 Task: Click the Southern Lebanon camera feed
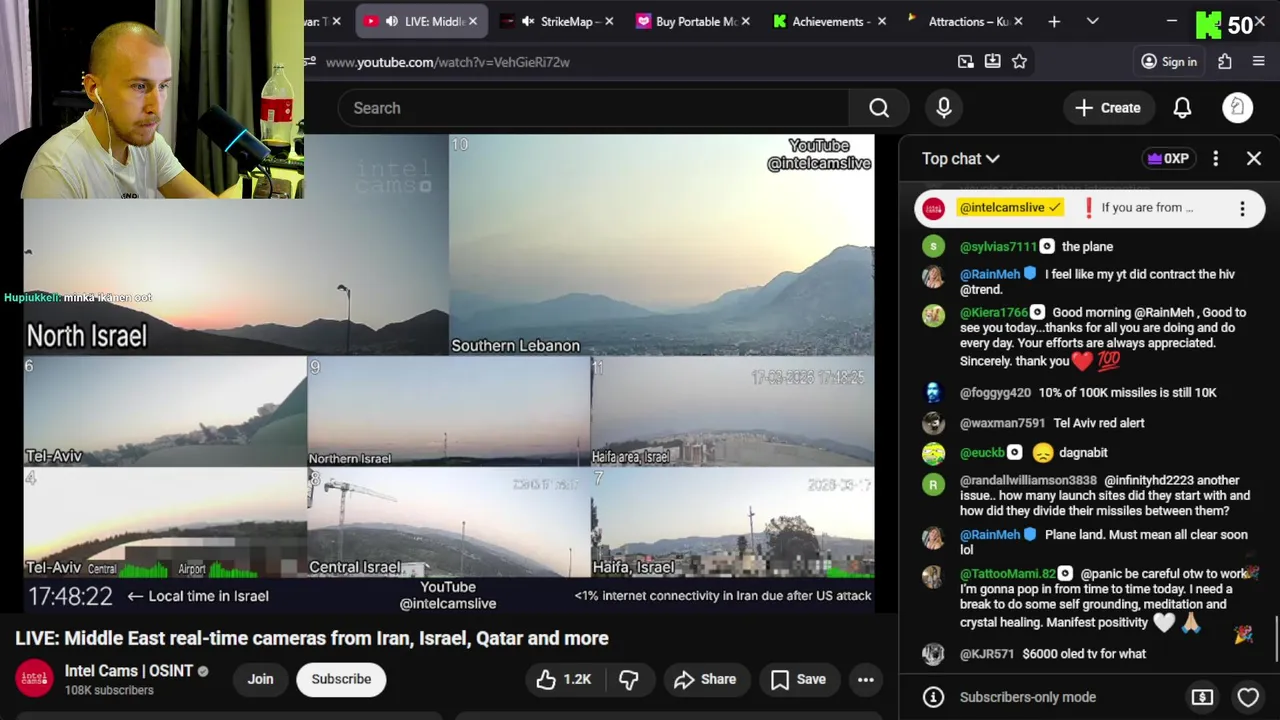click(x=661, y=245)
